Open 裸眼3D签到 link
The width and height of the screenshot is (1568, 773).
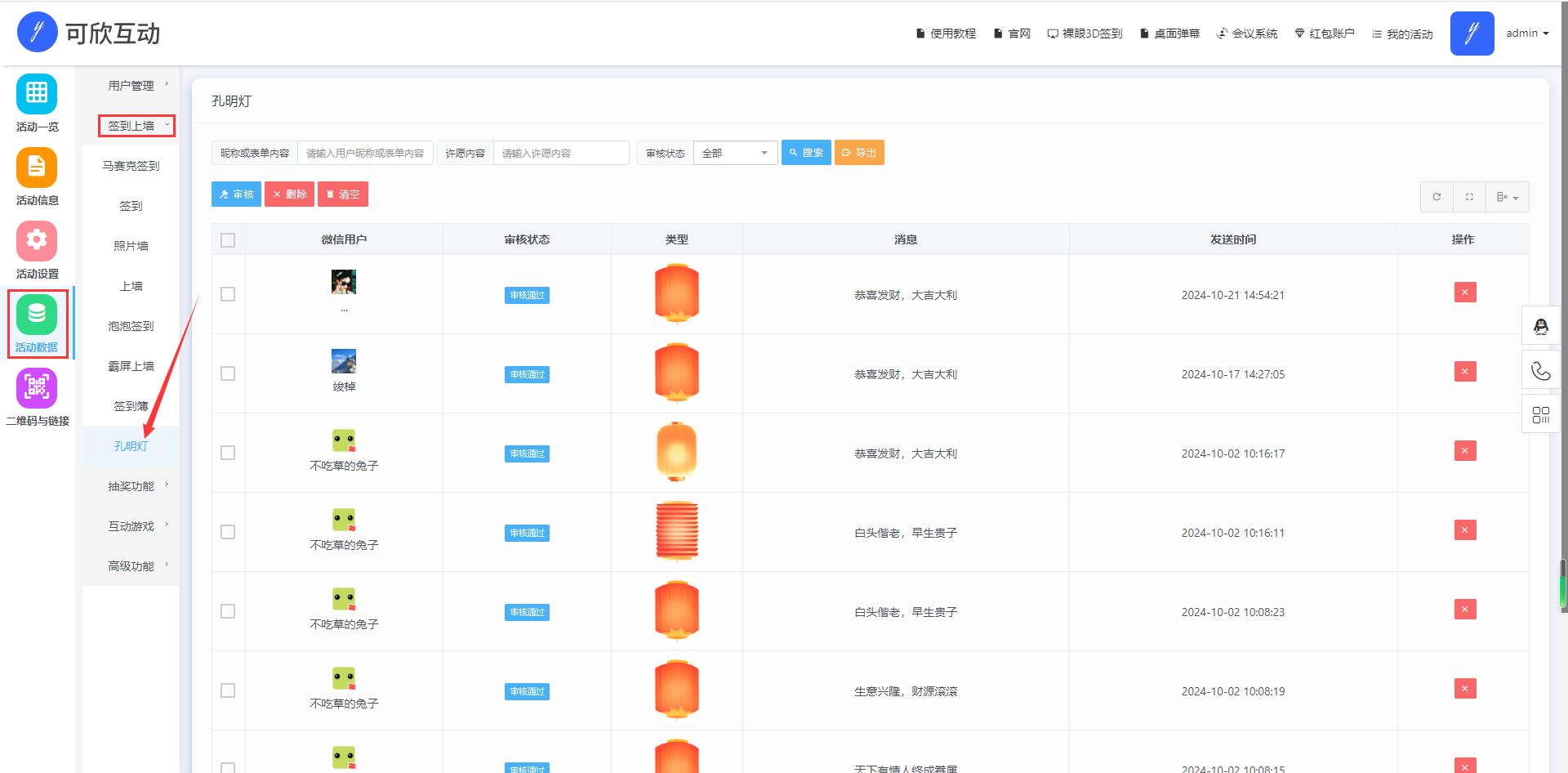click(1085, 34)
